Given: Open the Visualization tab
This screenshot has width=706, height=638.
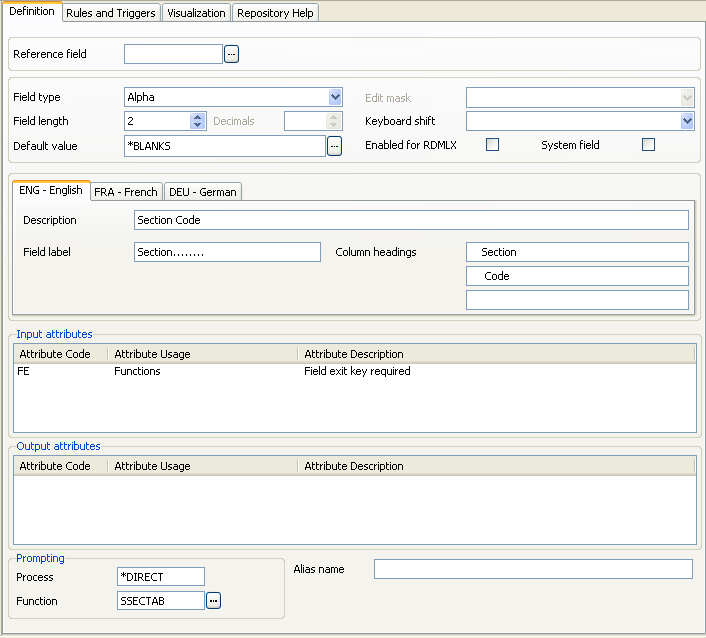Looking at the screenshot, I should (196, 13).
